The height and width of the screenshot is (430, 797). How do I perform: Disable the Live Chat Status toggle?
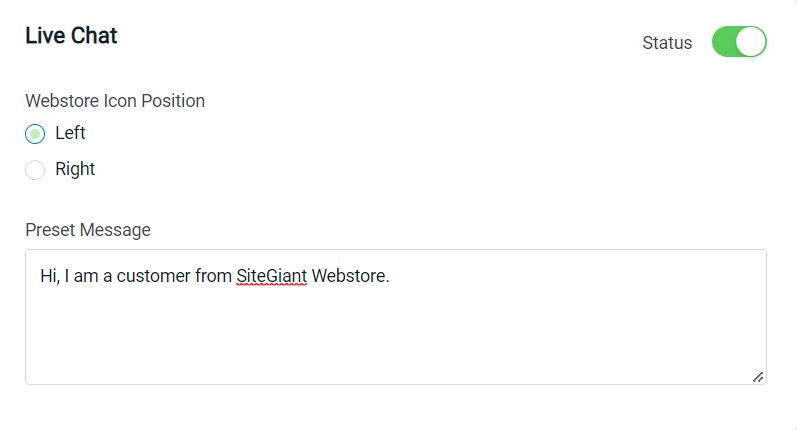pyautogui.click(x=739, y=42)
